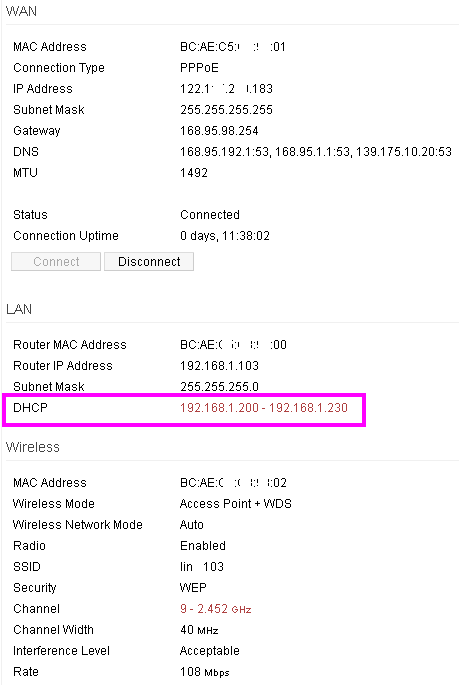The width and height of the screenshot is (459, 685).
Task: Click the DHCP label in LAN section
Action: pyautogui.click(x=30, y=408)
